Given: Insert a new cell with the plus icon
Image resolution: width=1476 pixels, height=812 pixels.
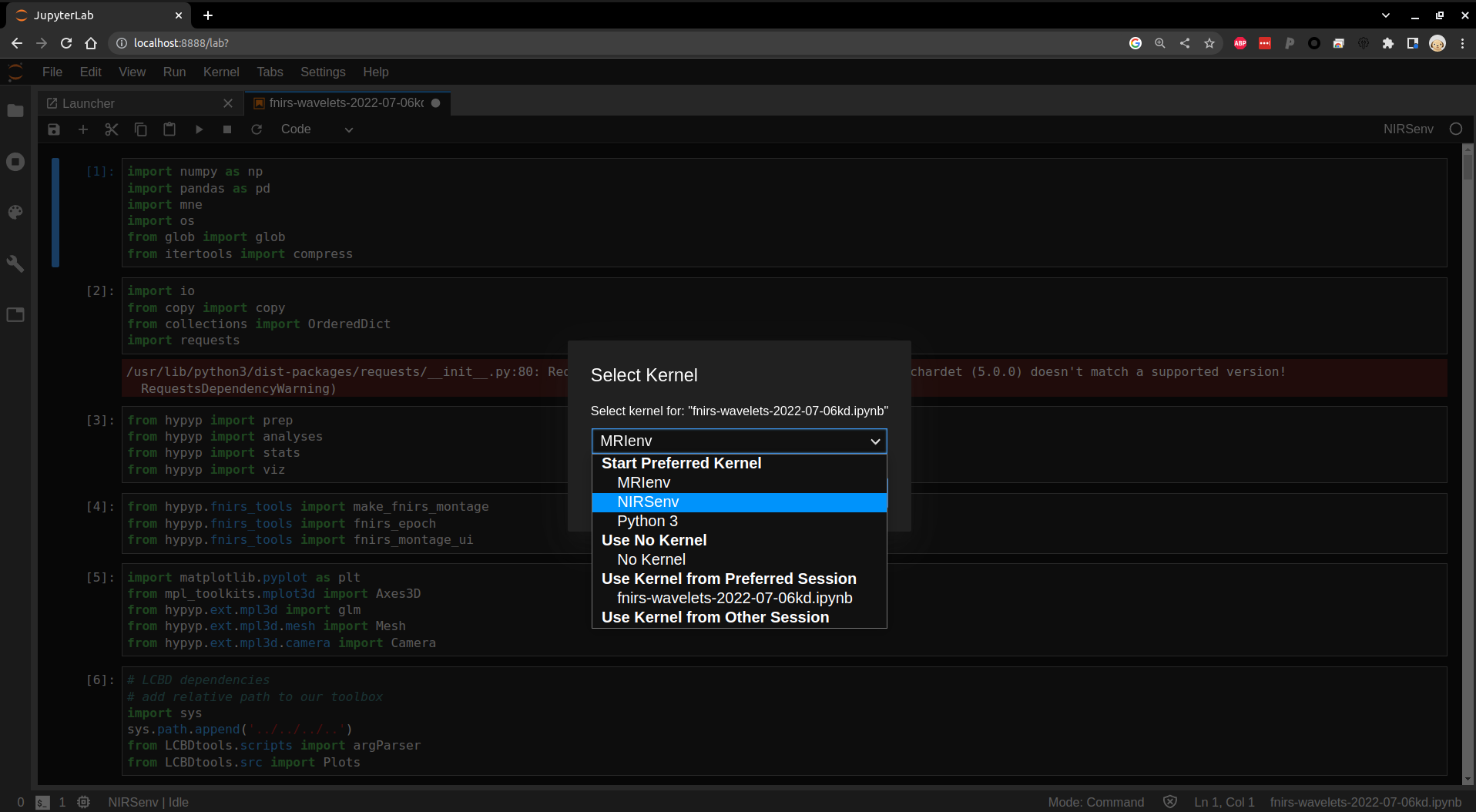Looking at the screenshot, I should pos(83,129).
